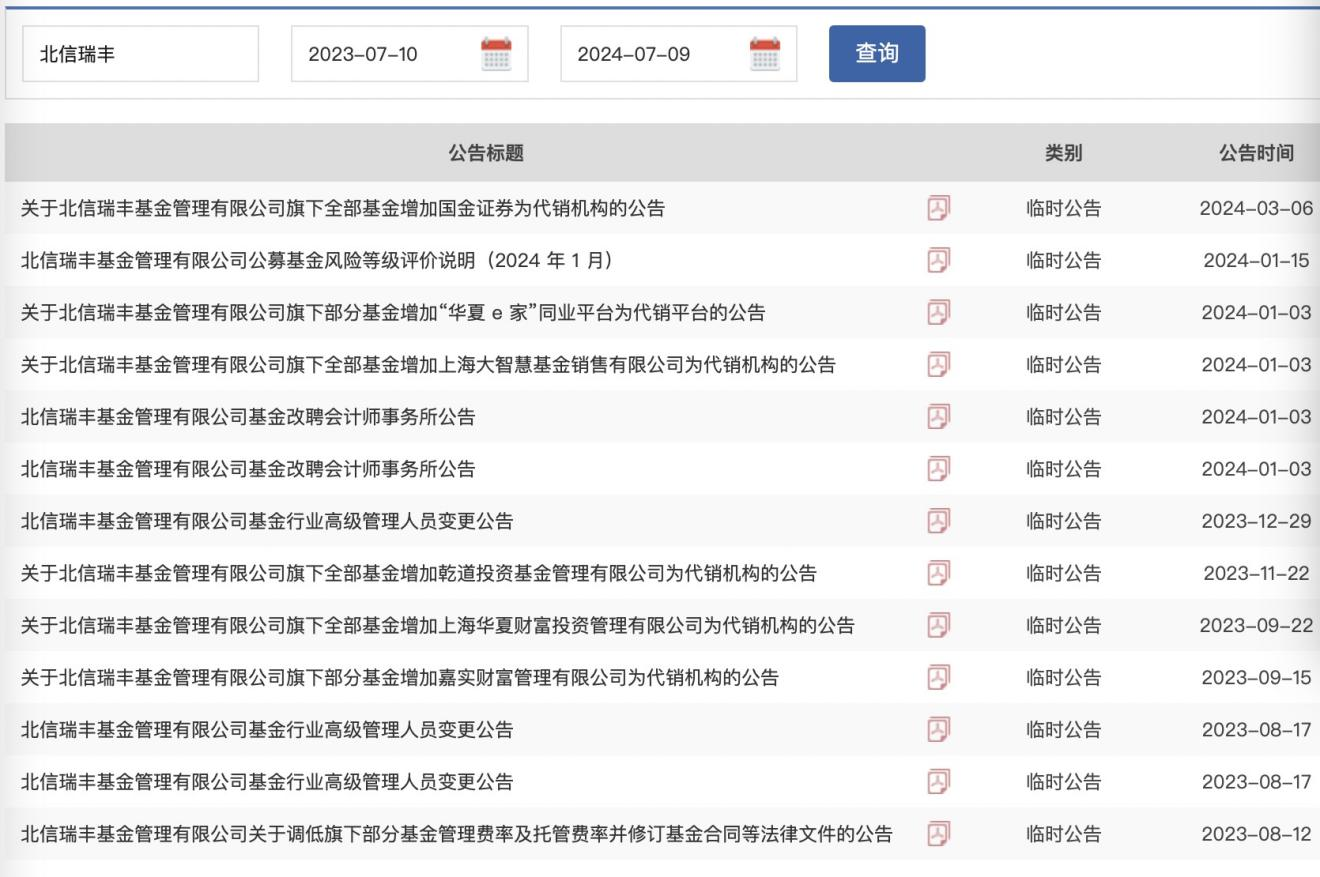
Task: Open the 上海华夏财富投资管理 announcement title
Action: (438, 625)
